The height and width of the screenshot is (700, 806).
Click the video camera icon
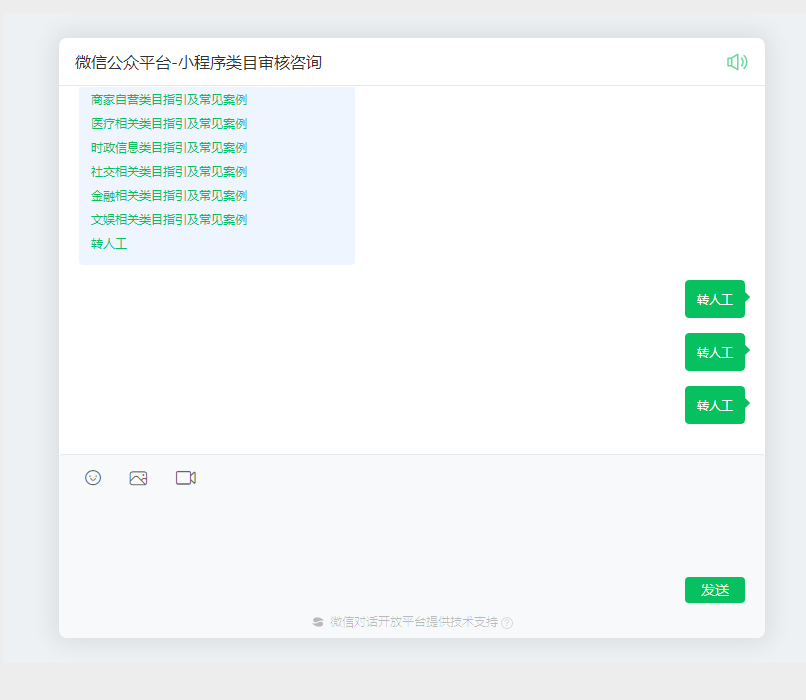[x=186, y=478]
